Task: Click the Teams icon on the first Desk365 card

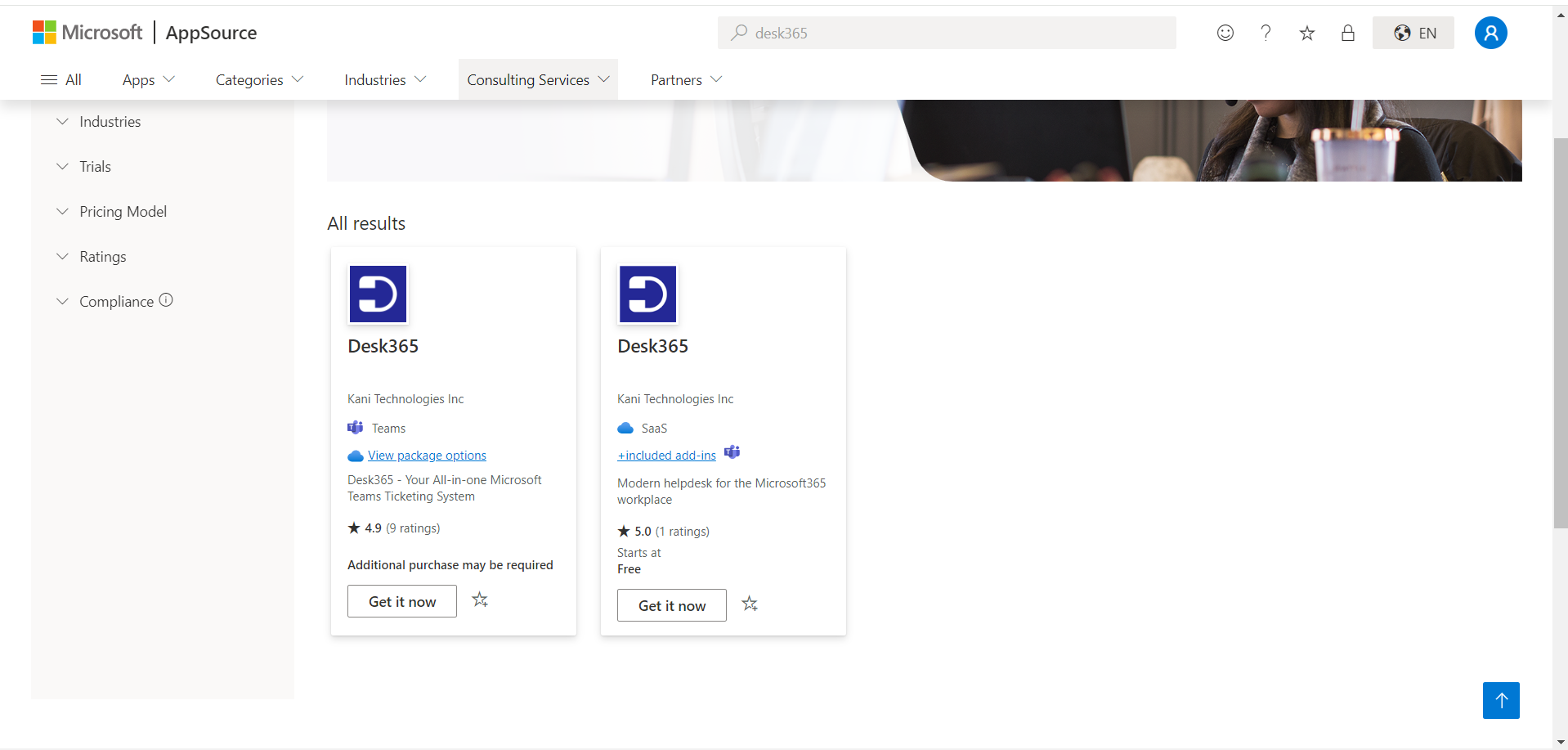Action: point(355,427)
